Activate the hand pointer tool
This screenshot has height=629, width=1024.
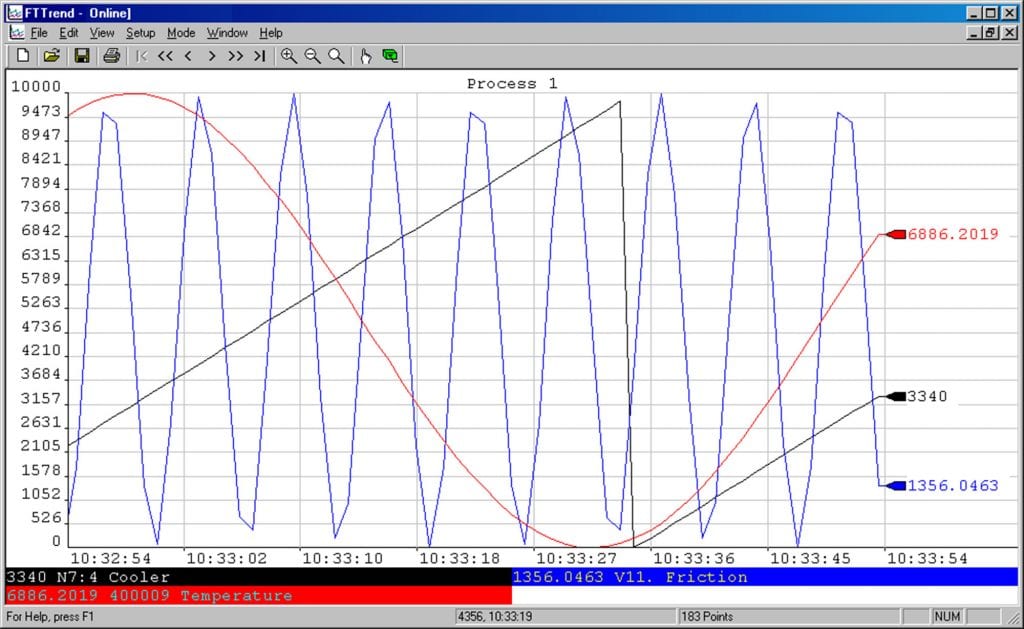pos(366,56)
